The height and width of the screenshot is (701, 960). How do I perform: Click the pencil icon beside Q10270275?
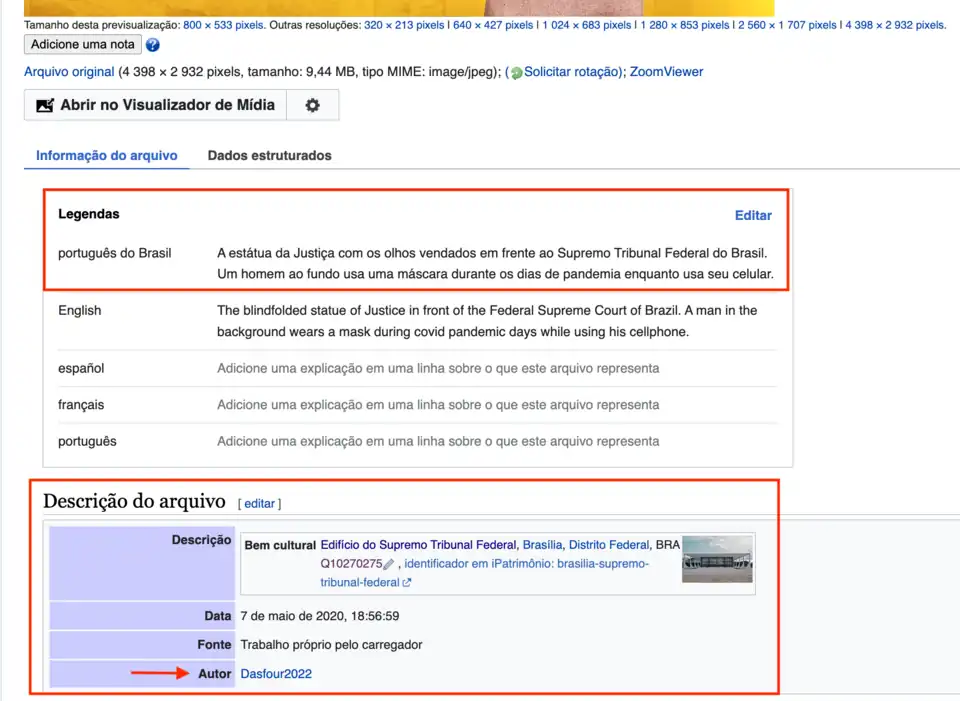[389, 564]
